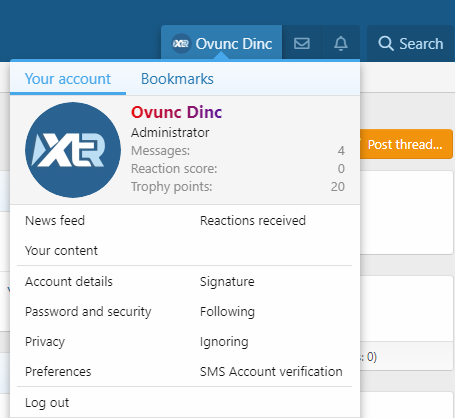Click the Post thread button

(405, 144)
